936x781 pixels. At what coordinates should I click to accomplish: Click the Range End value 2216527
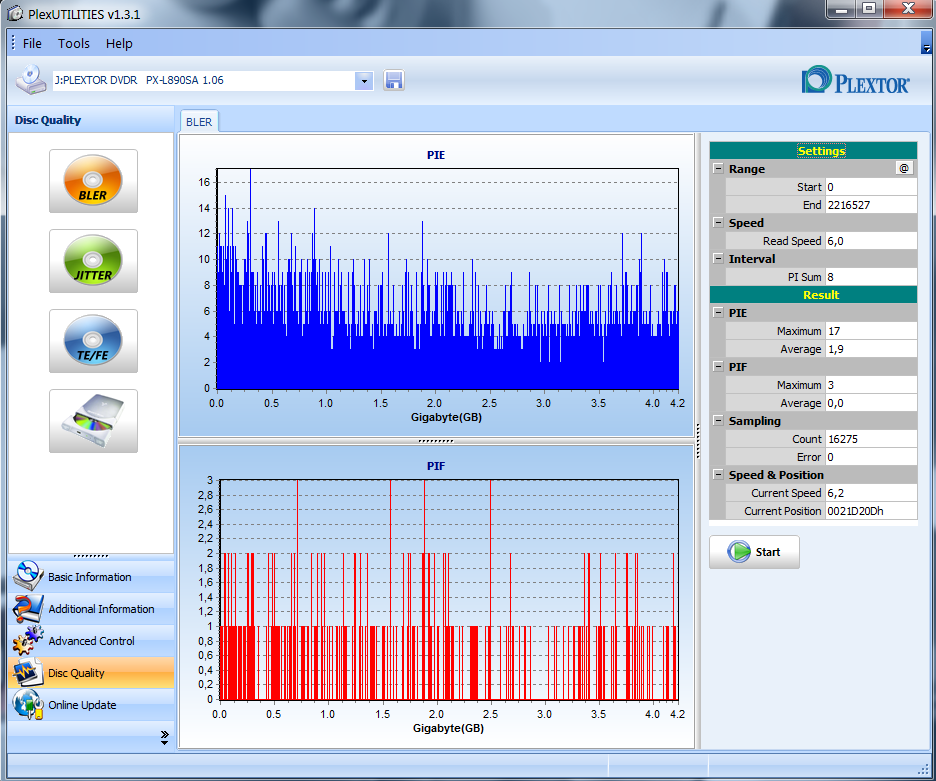pos(871,205)
